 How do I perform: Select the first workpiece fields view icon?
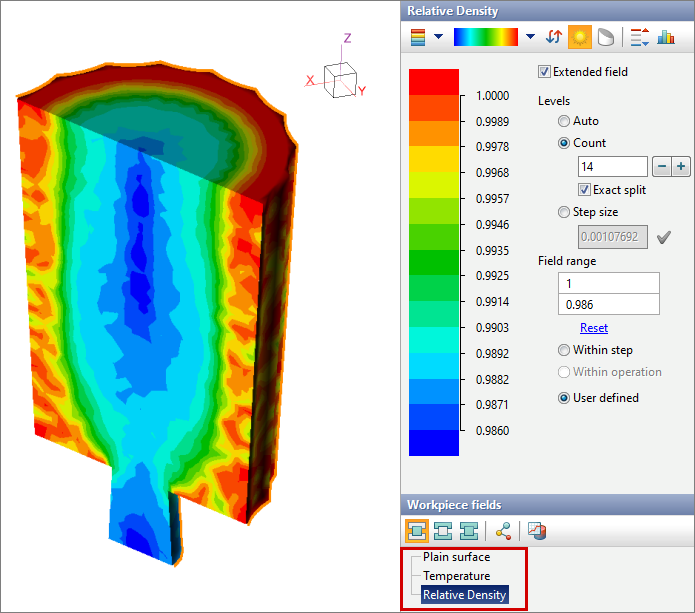click(417, 531)
